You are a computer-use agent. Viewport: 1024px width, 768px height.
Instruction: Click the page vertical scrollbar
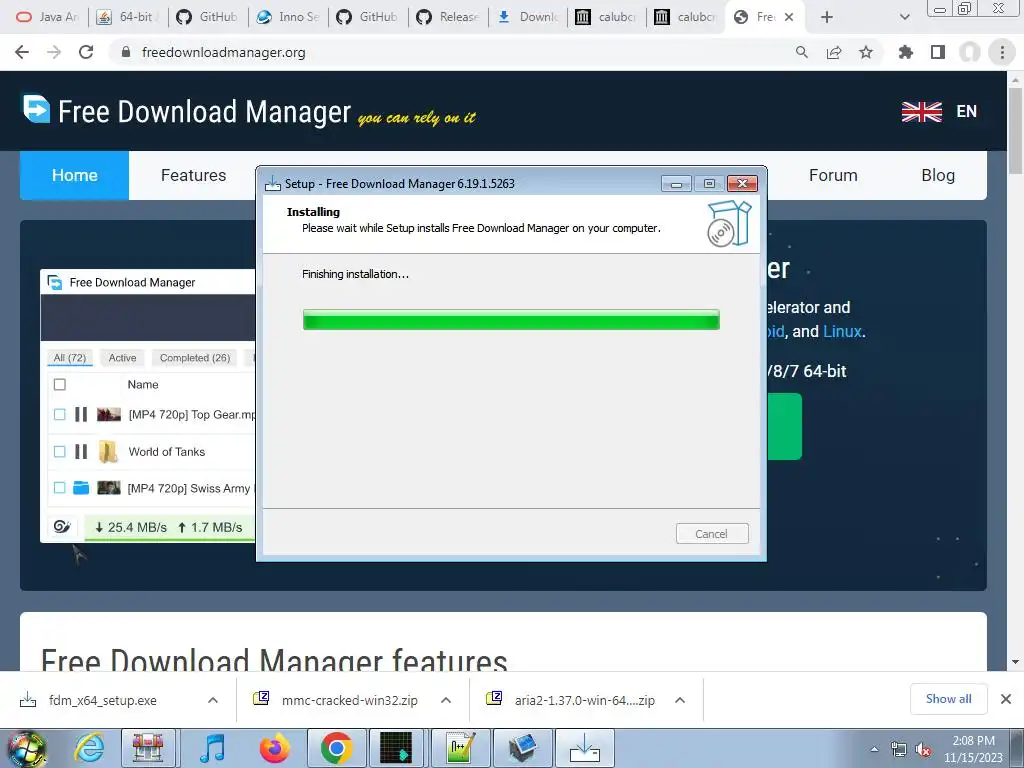(1015, 131)
